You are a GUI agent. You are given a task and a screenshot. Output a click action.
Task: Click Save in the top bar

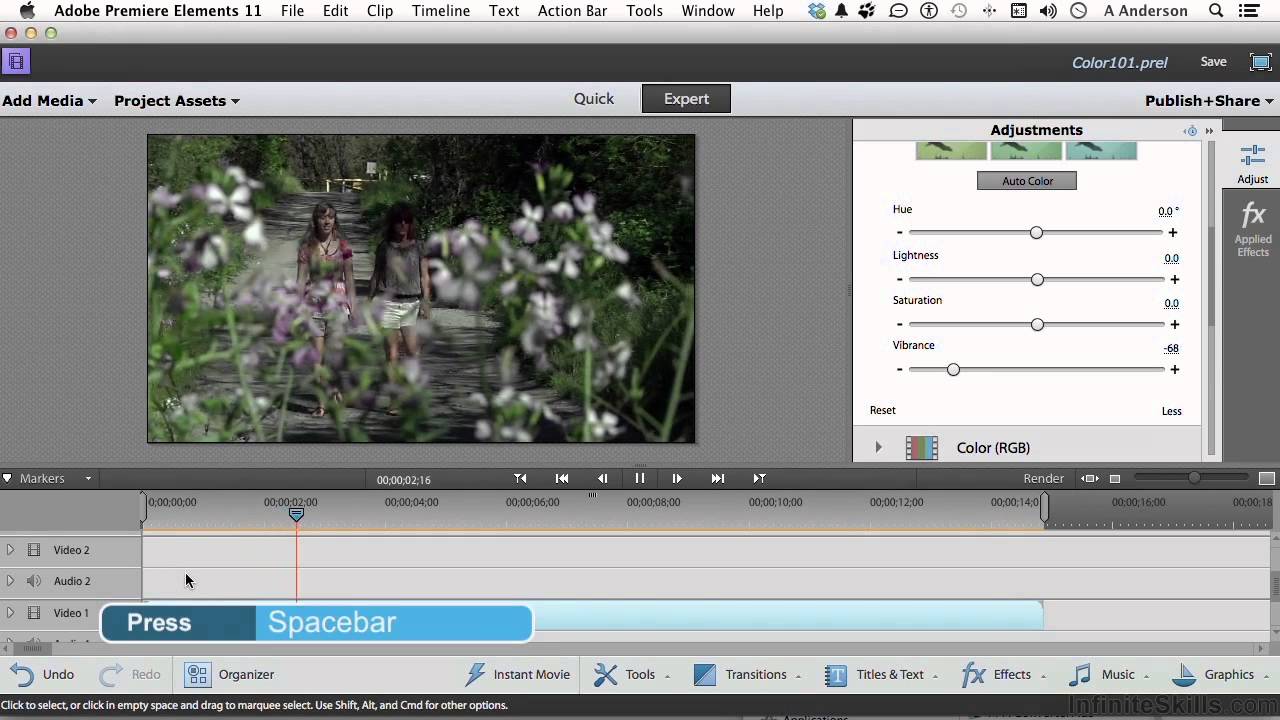(x=1214, y=62)
